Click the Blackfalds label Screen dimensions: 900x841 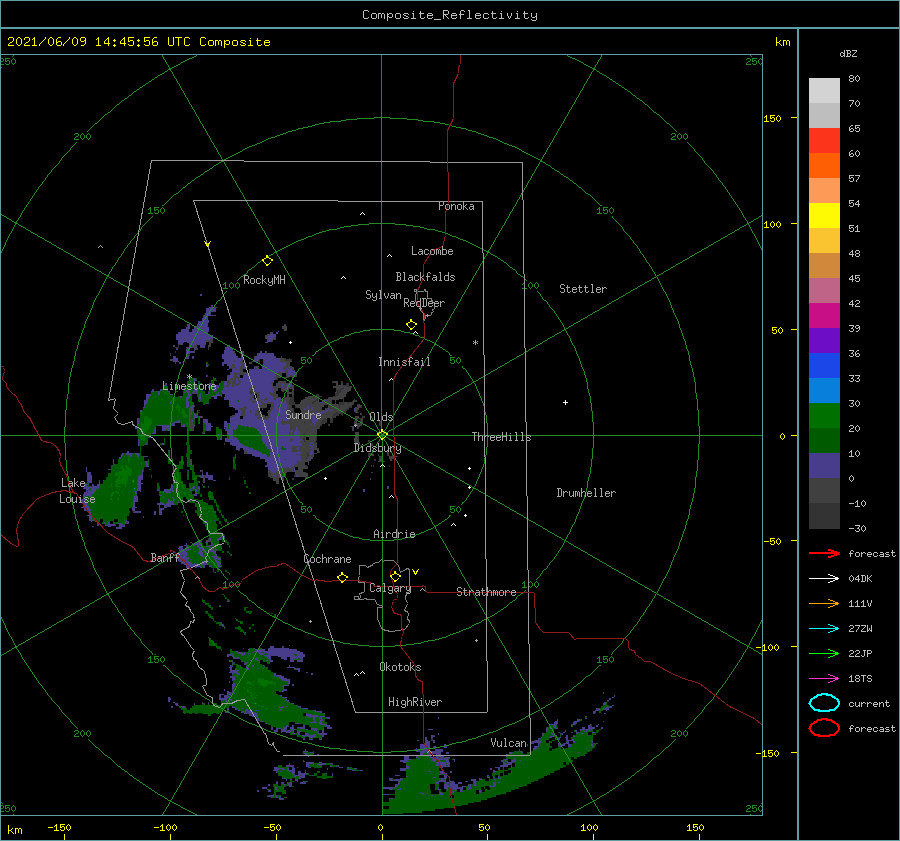tap(425, 277)
